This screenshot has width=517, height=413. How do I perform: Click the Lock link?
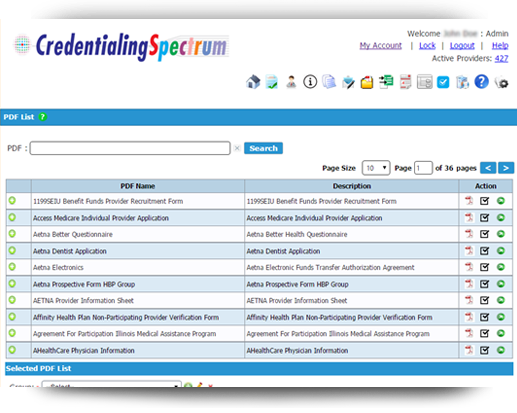[427, 45]
